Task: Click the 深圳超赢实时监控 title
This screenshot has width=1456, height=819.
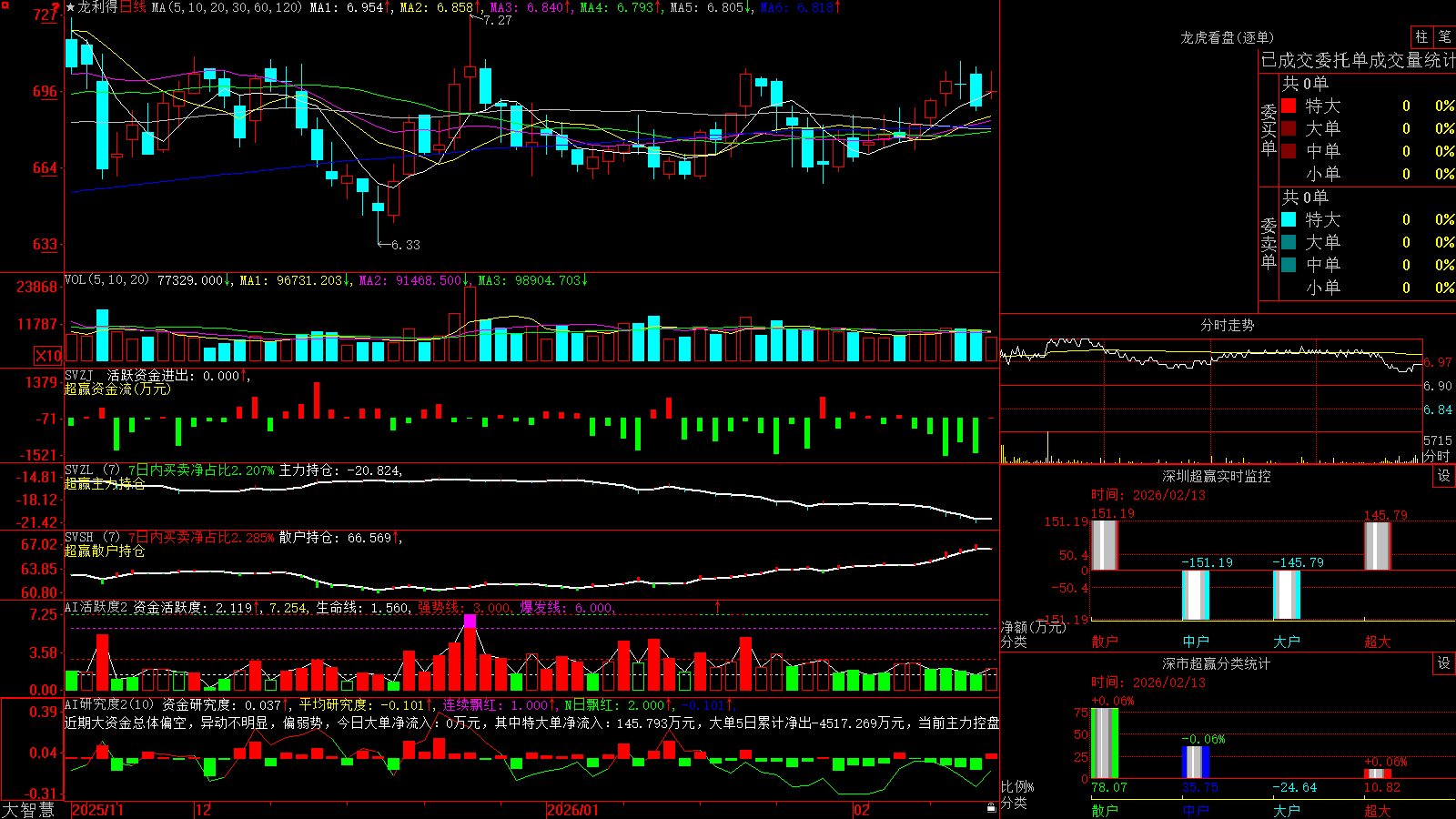Action: pos(1216,476)
